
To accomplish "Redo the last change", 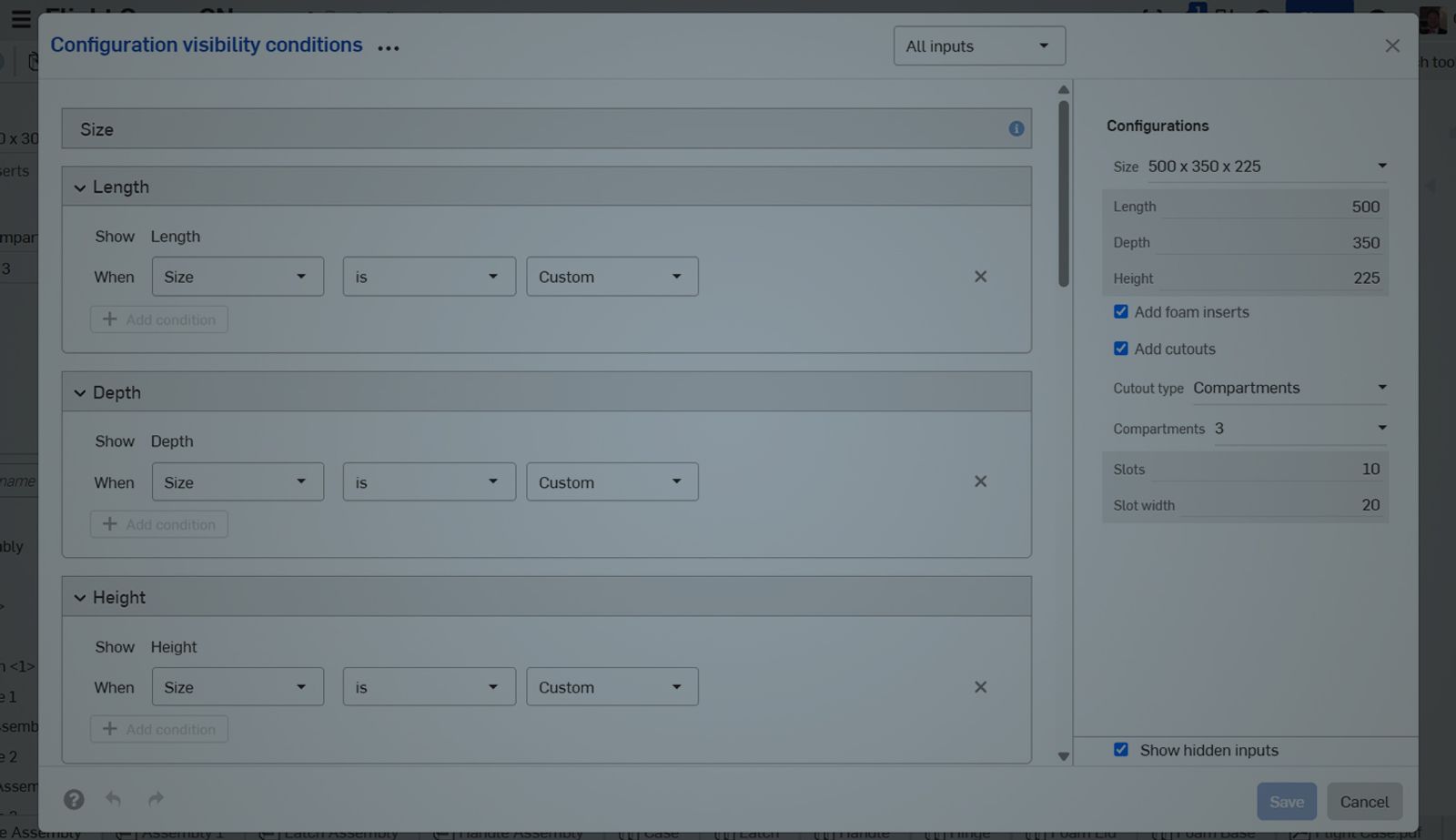I will coord(155,799).
